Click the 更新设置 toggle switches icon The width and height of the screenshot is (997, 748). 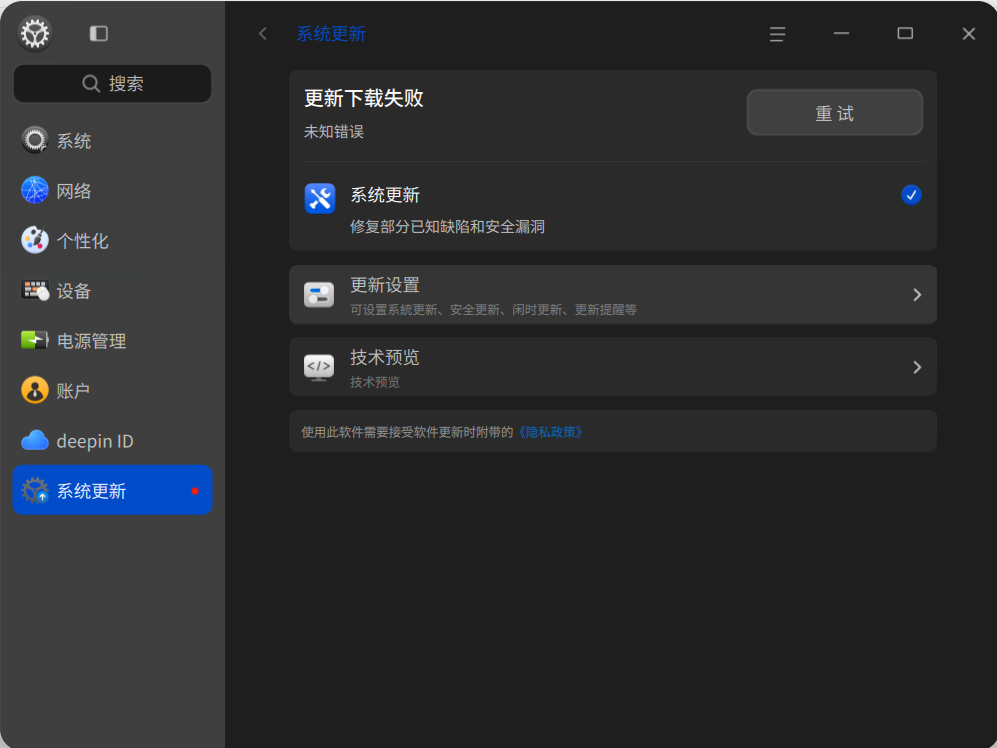319,294
